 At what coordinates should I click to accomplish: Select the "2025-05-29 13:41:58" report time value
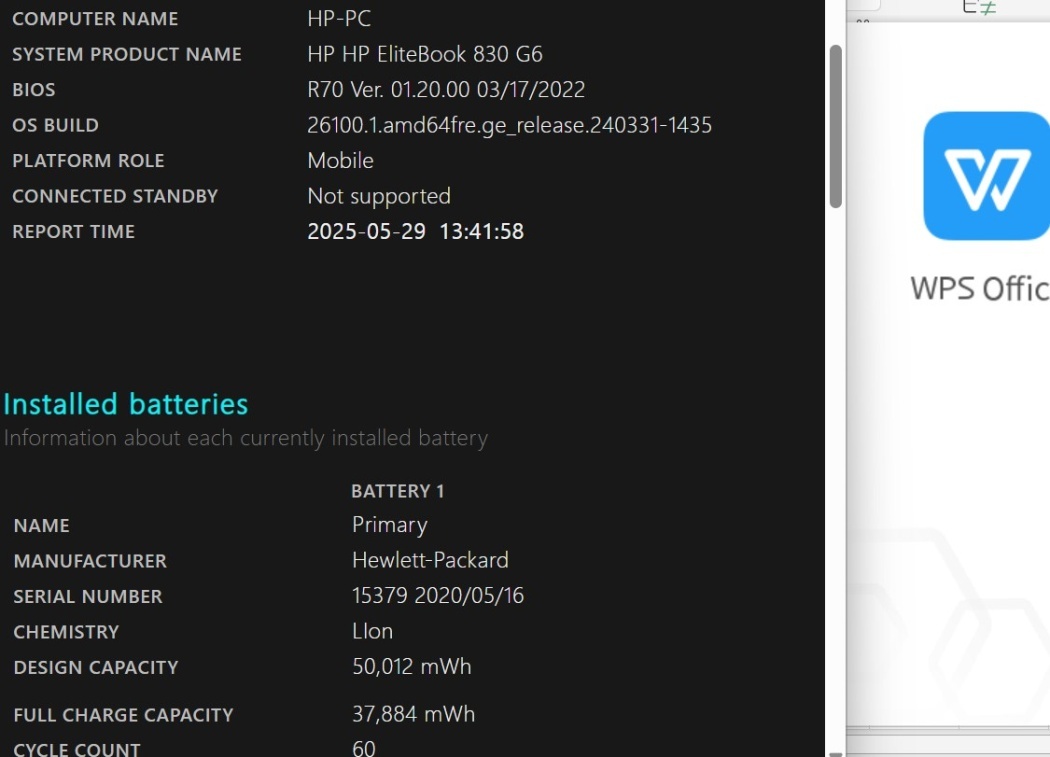[x=415, y=231]
